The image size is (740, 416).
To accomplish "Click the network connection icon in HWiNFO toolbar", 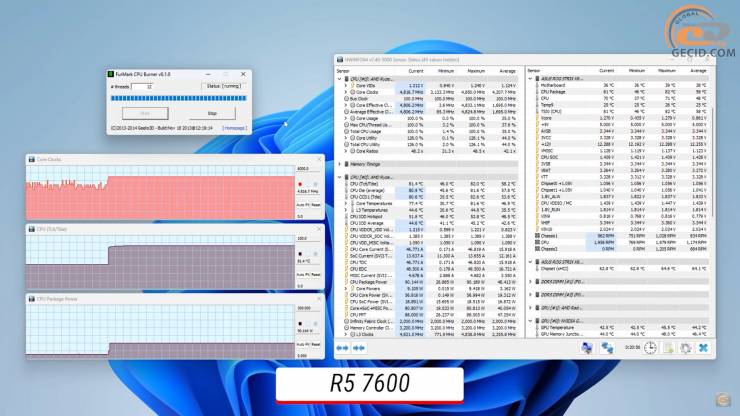I will point(607,348).
